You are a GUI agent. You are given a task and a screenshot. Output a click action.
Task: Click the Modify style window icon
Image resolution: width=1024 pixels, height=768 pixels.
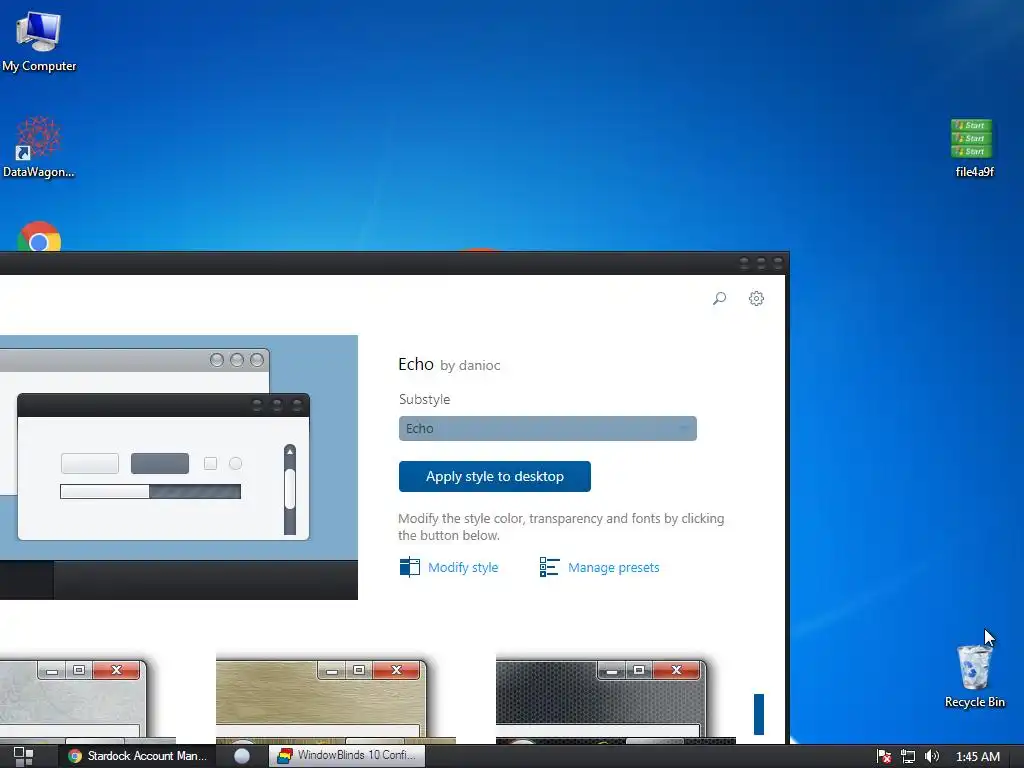pos(409,567)
